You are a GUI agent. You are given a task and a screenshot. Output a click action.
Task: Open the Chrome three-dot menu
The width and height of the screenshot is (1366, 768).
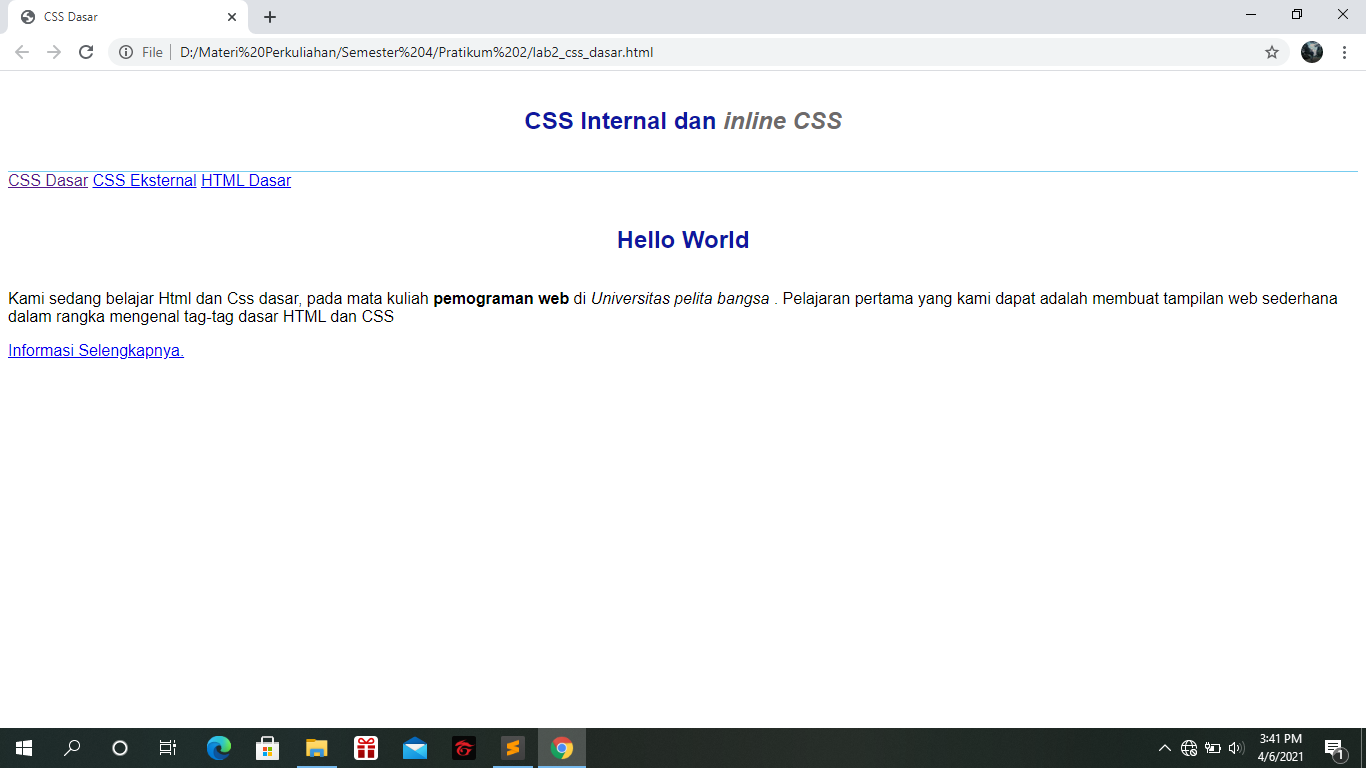[1344, 52]
